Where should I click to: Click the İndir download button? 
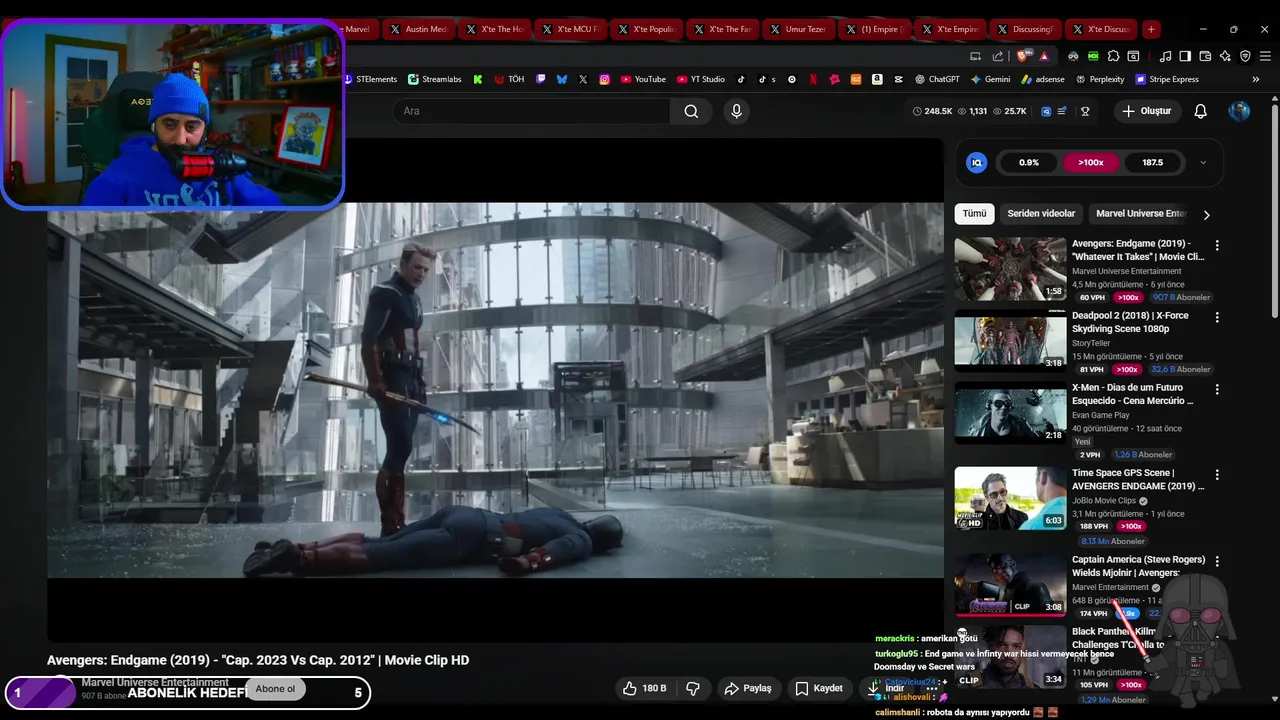click(x=886, y=689)
